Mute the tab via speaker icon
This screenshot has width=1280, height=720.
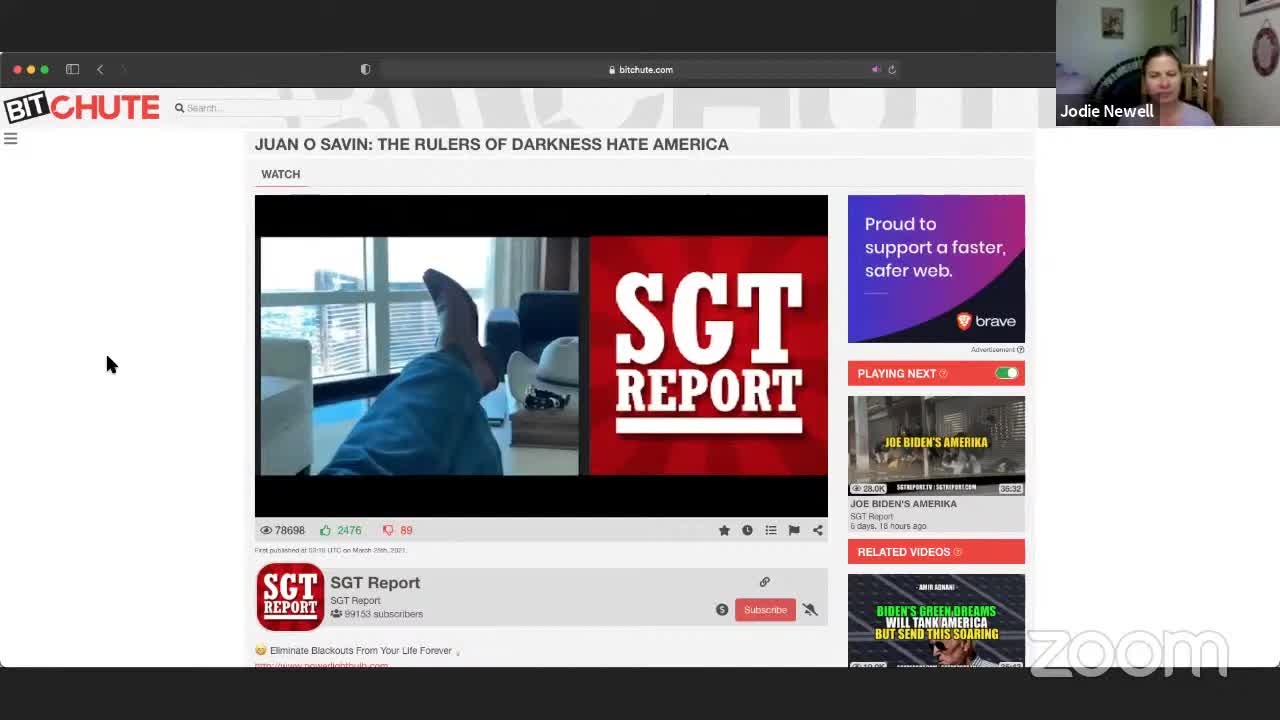pyautogui.click(x=876, y=69)
